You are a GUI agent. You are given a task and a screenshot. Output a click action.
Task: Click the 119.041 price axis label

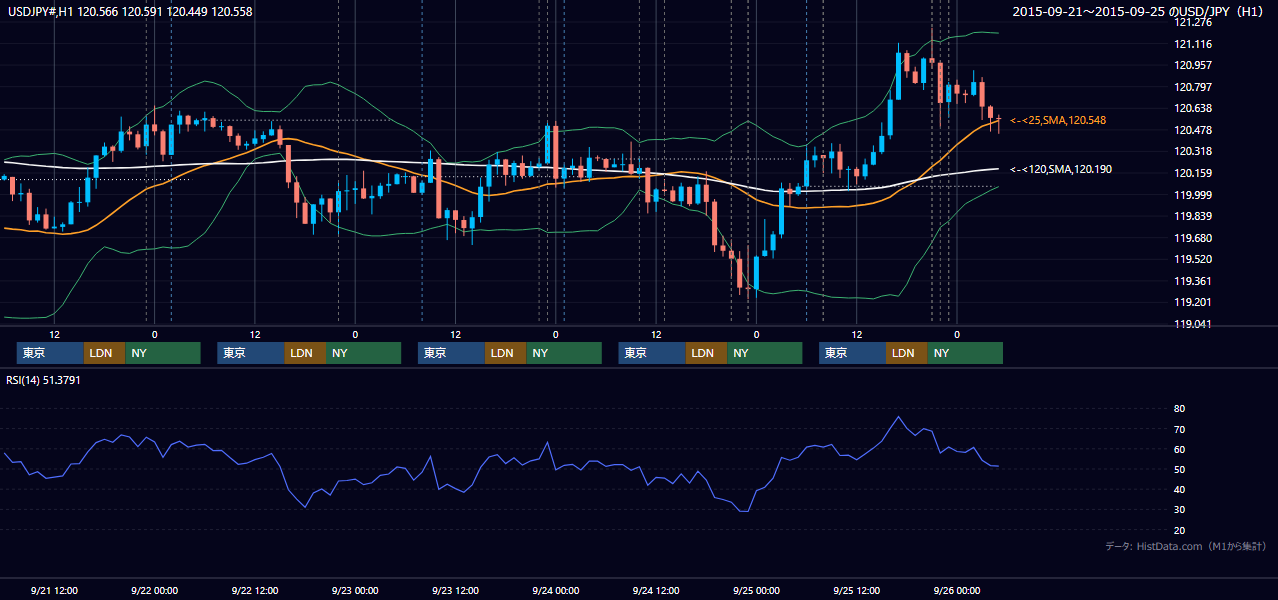1194,324
